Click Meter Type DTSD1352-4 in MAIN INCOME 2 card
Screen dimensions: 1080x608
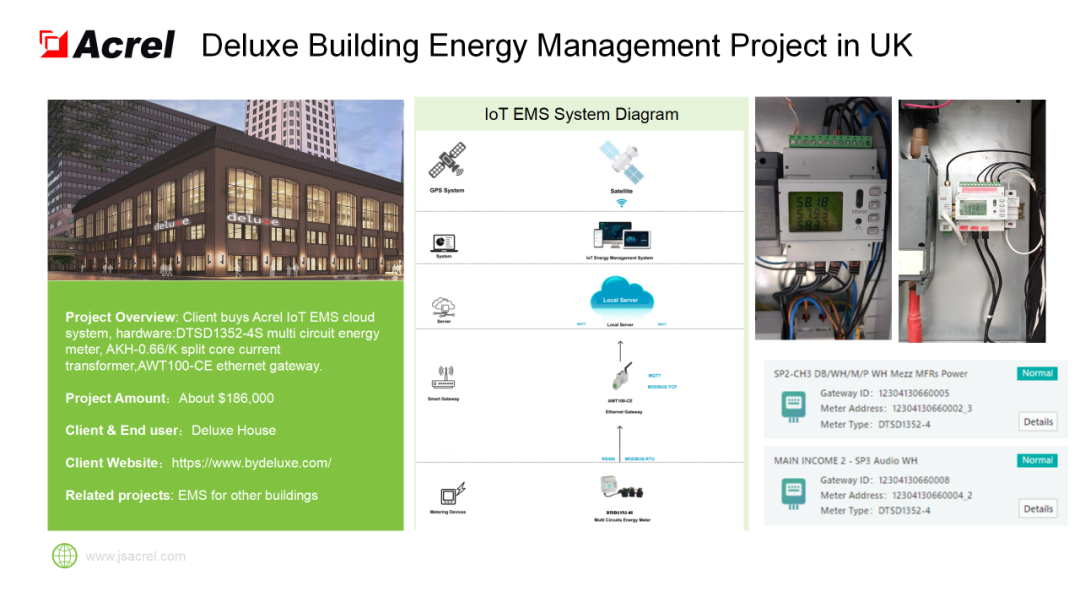(875, 510)
